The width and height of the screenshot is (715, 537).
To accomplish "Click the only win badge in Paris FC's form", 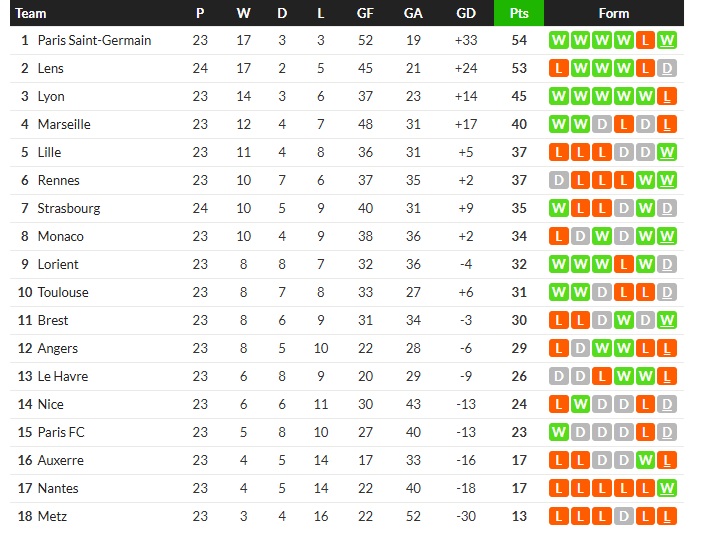I will (x=558, y=432).
